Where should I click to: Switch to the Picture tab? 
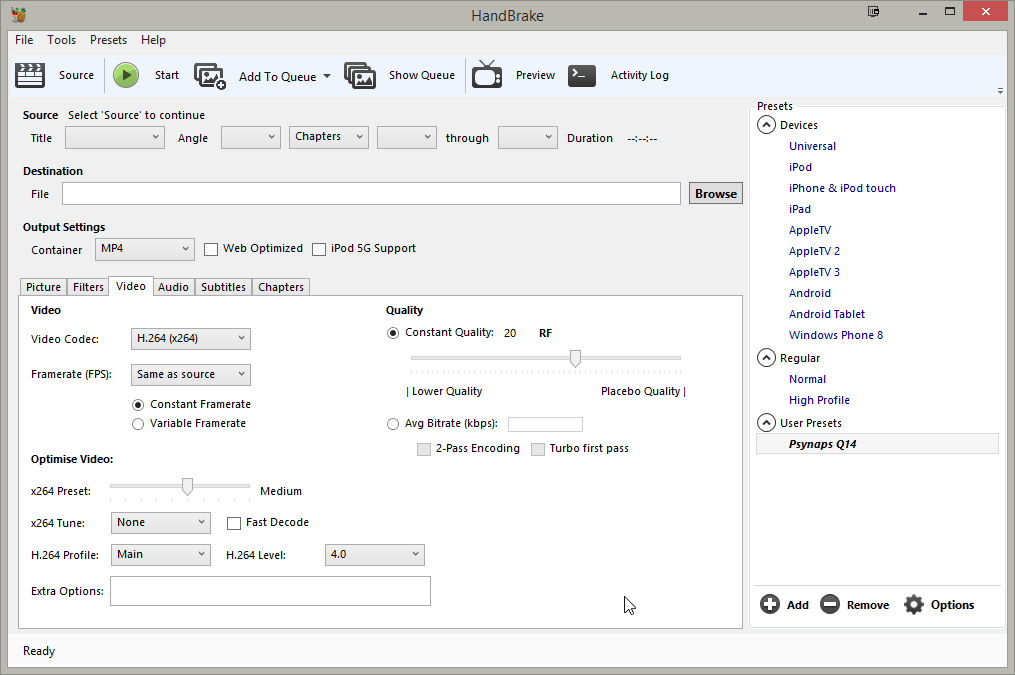(x=43, y=287)
